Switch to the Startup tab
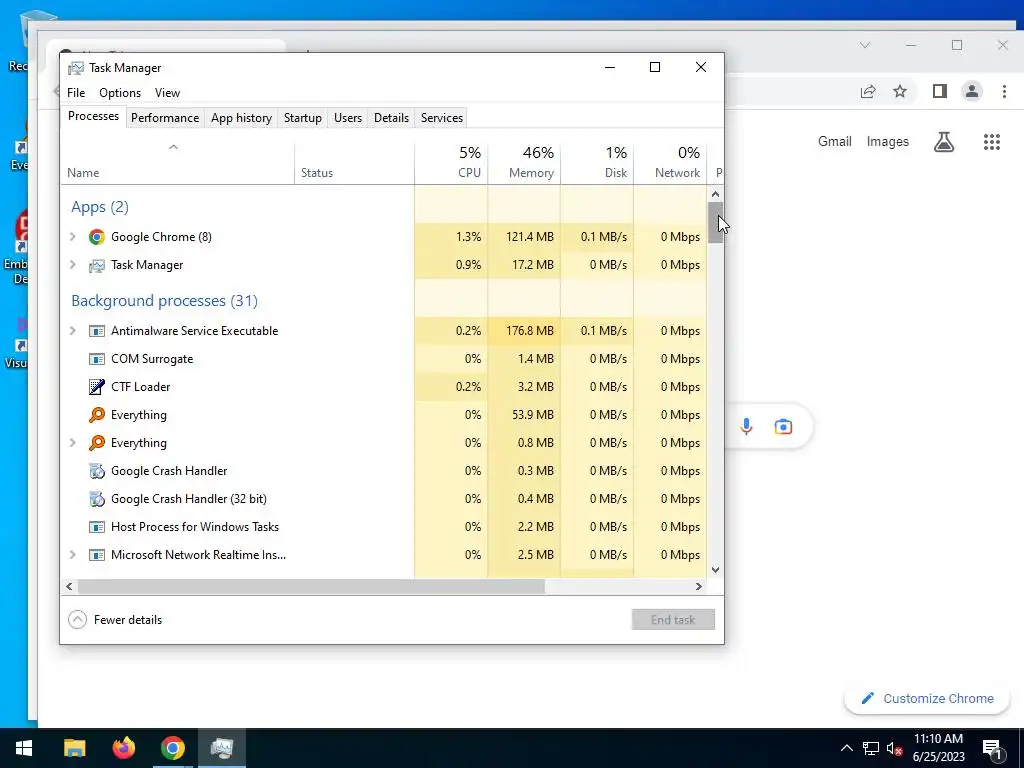The image size is (1024, 768). click(303, 118)
